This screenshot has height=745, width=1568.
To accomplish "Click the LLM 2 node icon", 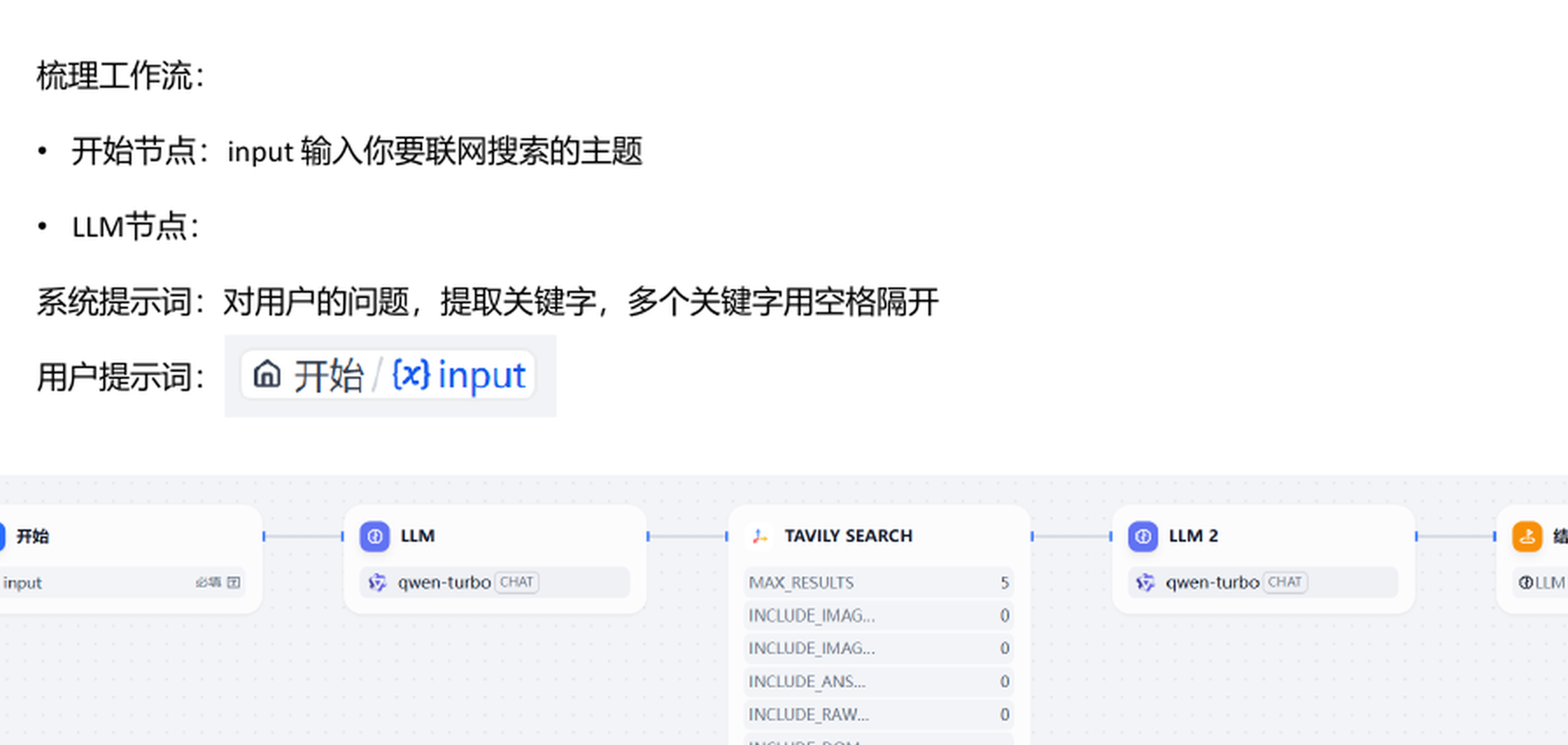I will [x=1143, y=536].
